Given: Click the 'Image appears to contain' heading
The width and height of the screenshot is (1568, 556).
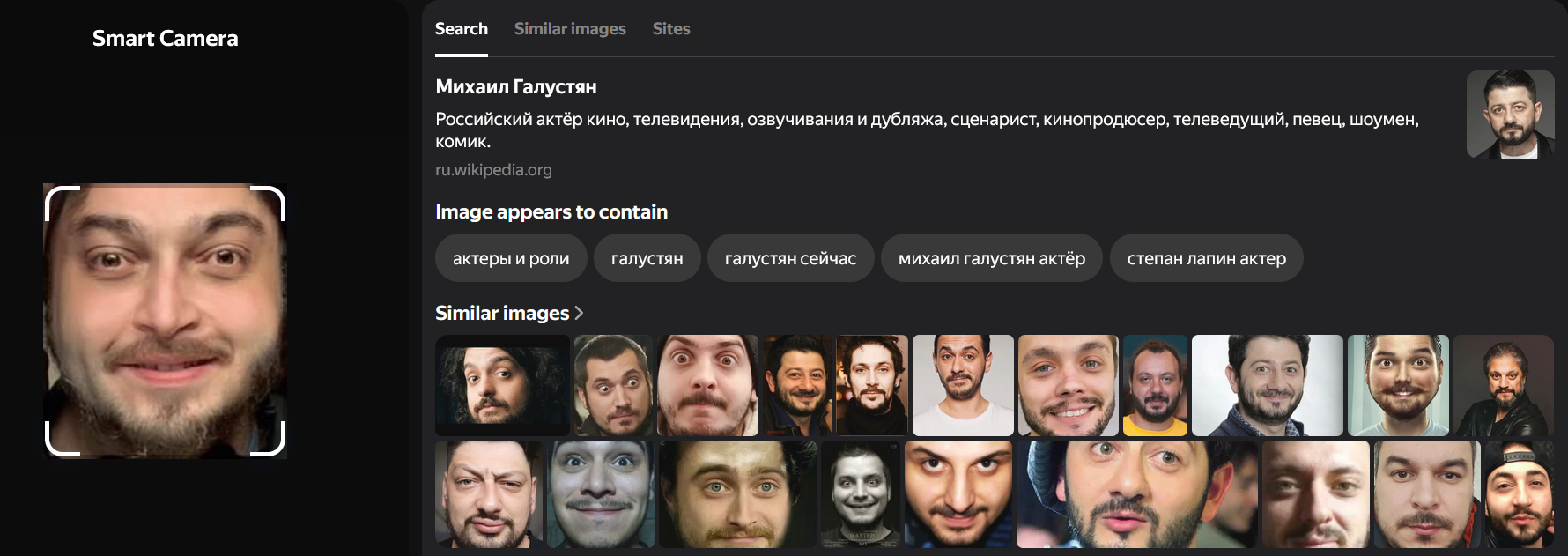Looking at the screenshot, I should [x=551, y=211].
